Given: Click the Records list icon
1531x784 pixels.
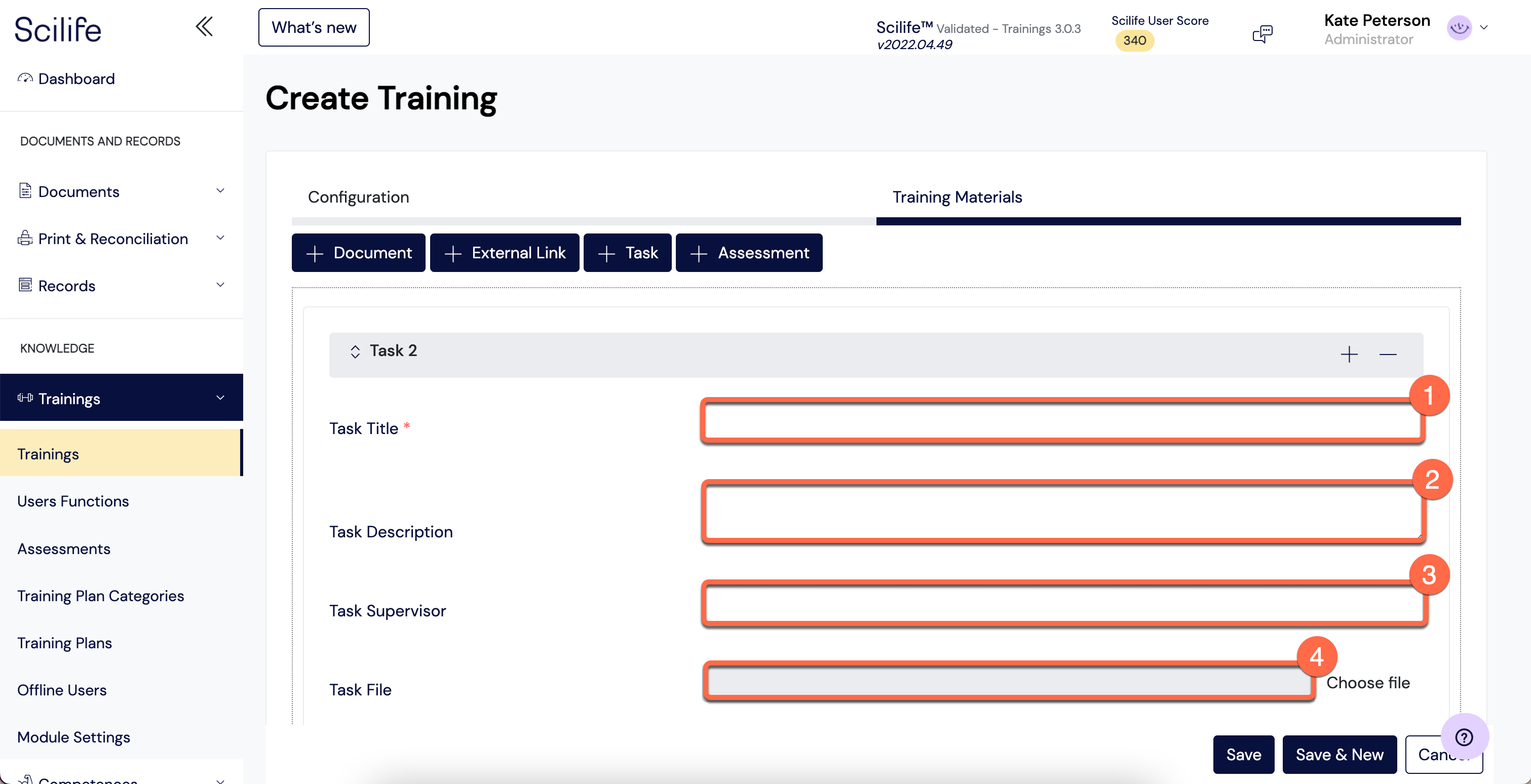Looking at the screenshot, I should coord(25,285).
